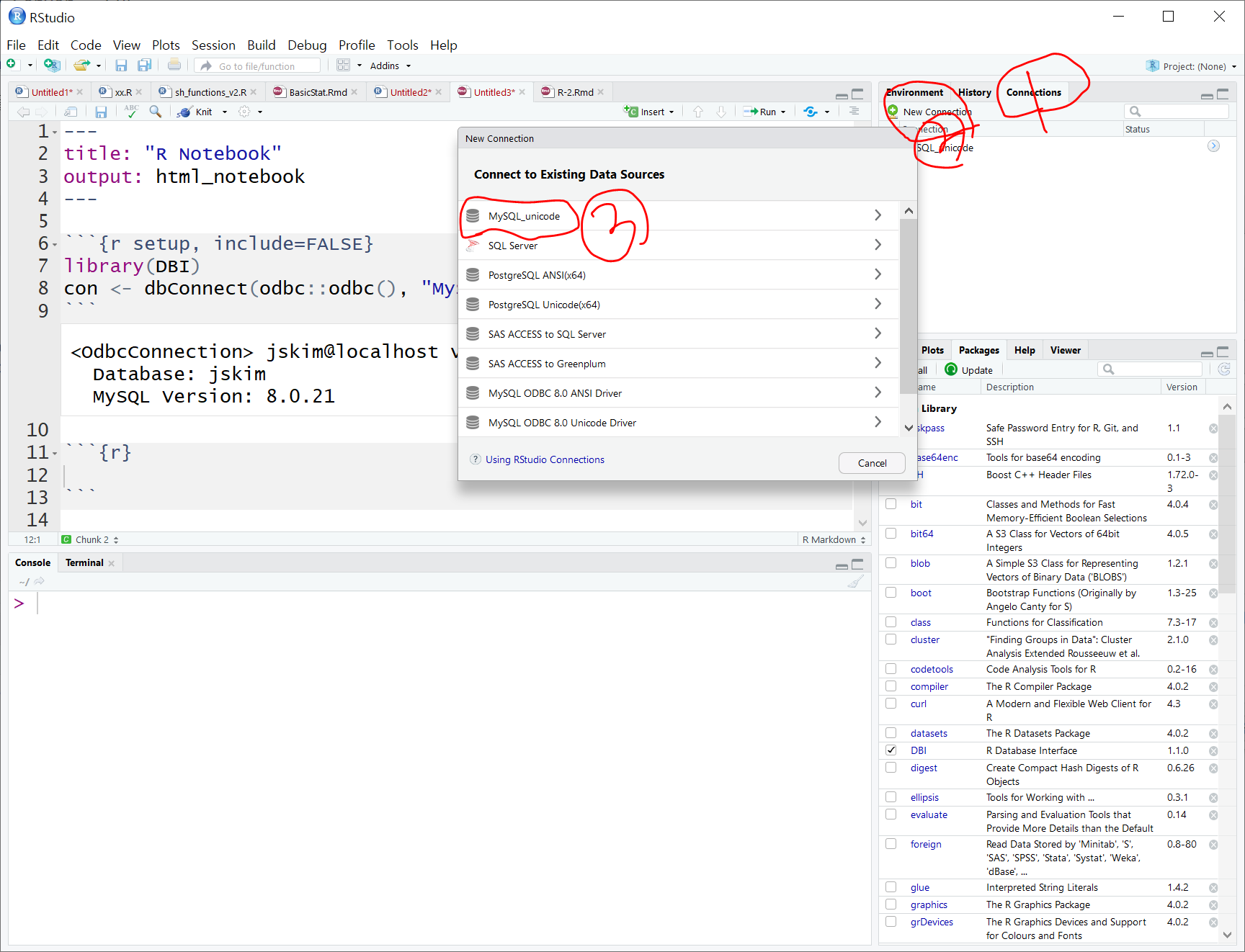The image size is (1245, 952).
Task: Click the open file folder icon
Action: (81, 66)
